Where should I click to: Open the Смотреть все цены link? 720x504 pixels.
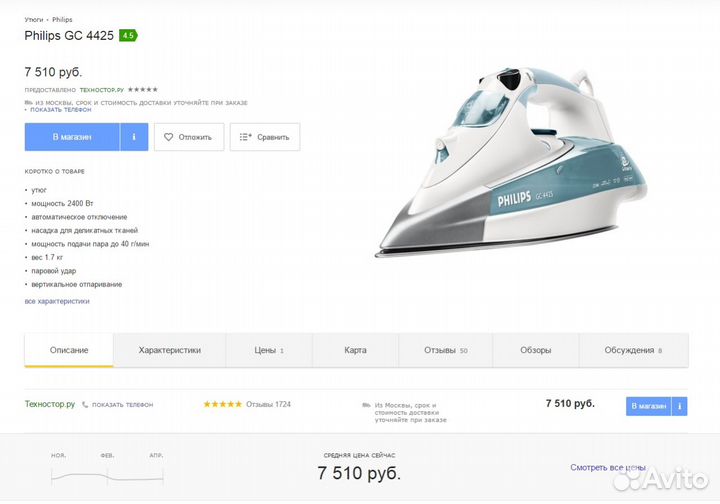click(608, 467)
